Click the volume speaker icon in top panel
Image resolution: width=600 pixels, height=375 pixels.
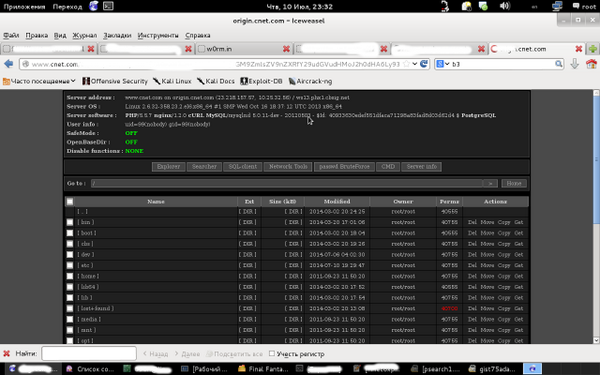(x=504, y=6)
